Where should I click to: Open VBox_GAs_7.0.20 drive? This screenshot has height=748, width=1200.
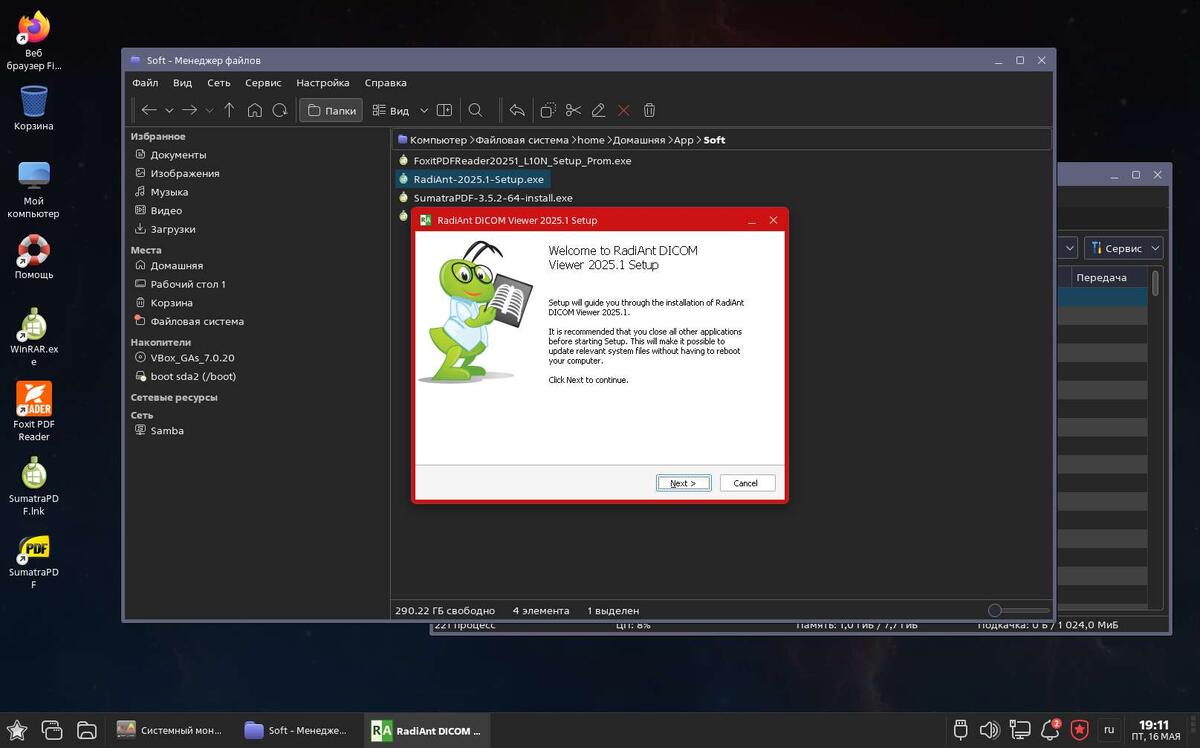click(x=192, y=358)
